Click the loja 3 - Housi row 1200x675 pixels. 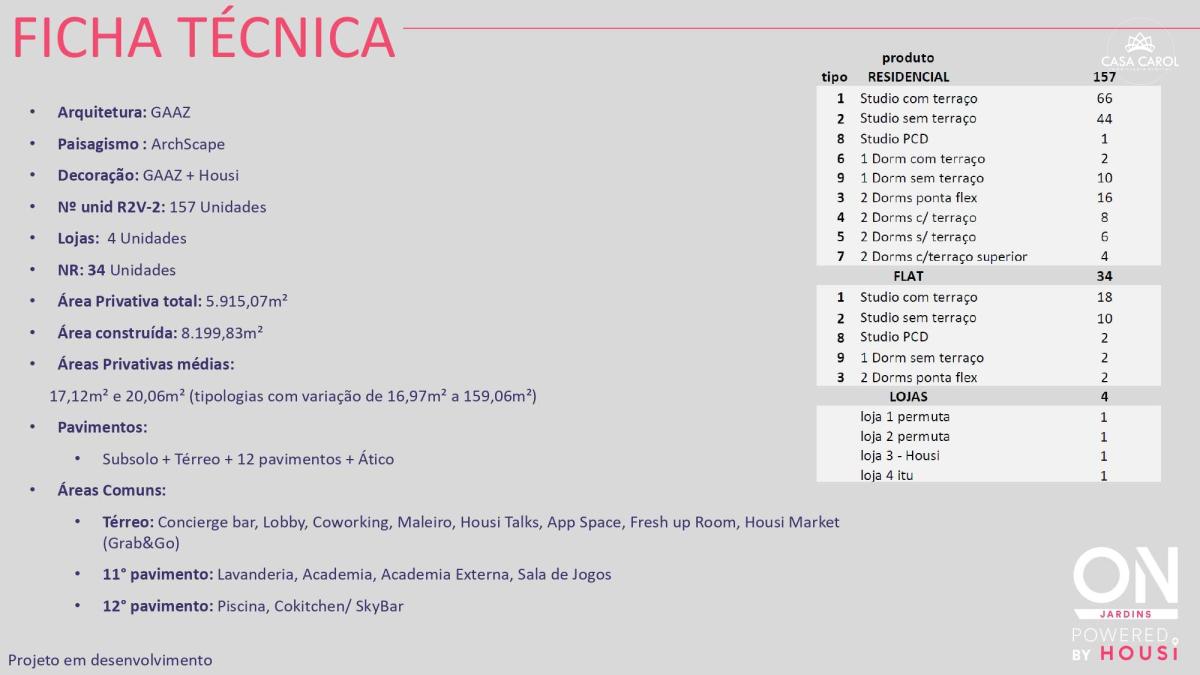click(x=988, y=455)
